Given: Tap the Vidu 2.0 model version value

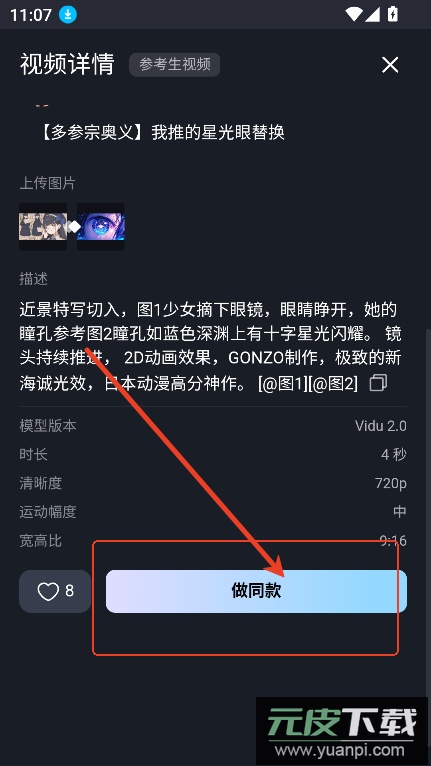Looking at the screenshot, I should [381, 426].
